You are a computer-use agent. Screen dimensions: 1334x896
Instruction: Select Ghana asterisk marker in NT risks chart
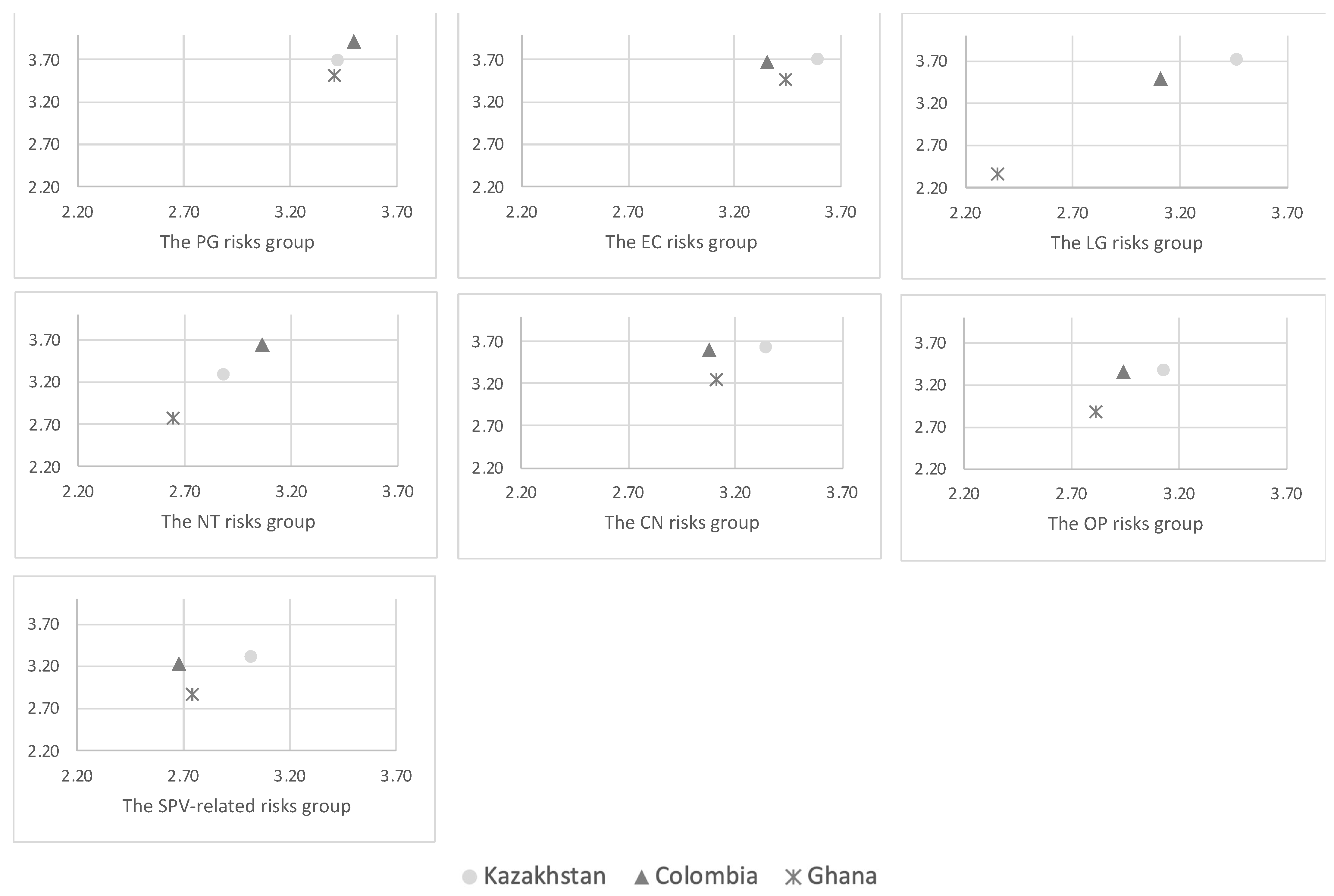[173, 418]
